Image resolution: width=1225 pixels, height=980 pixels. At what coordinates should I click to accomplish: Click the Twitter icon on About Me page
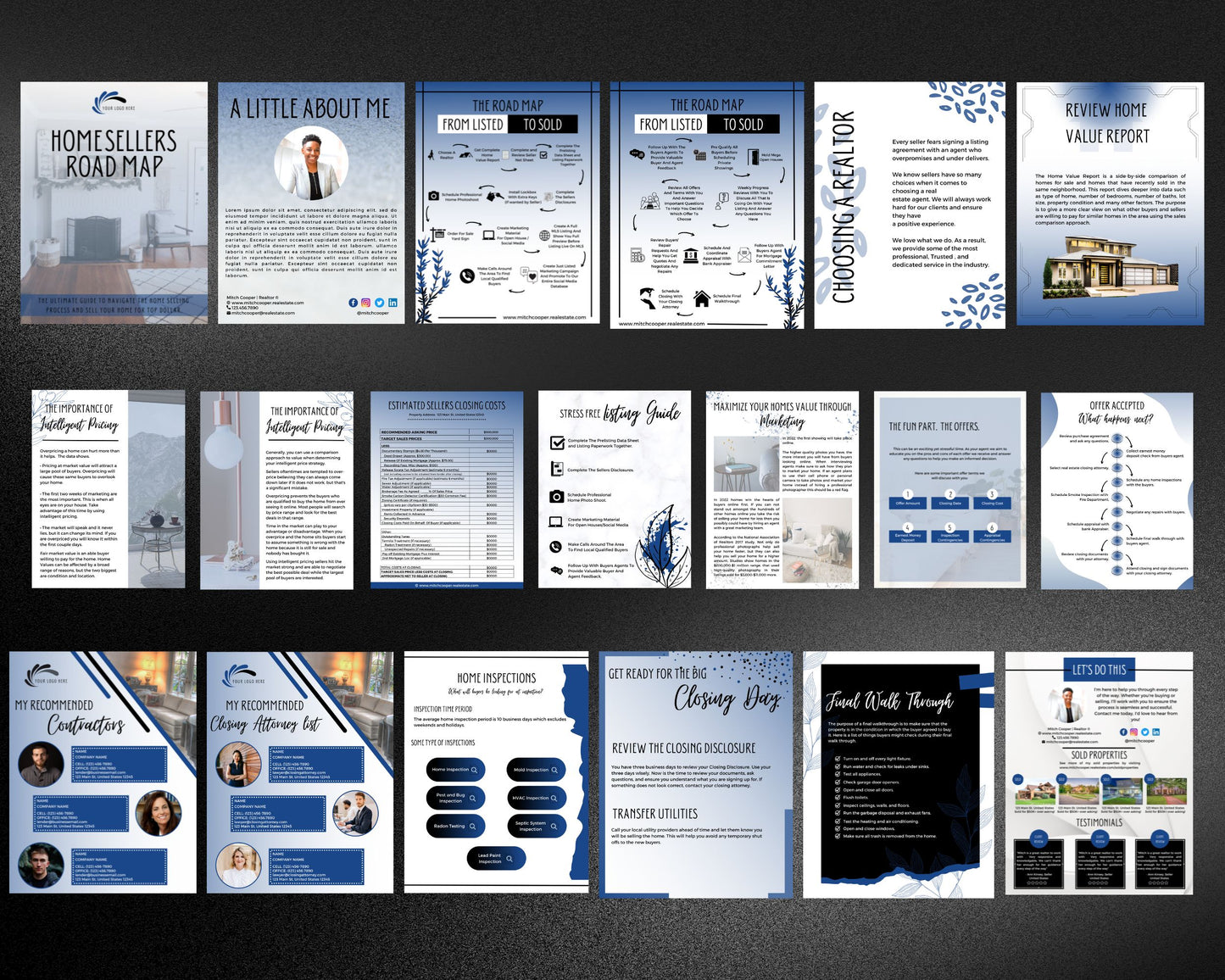380,303
